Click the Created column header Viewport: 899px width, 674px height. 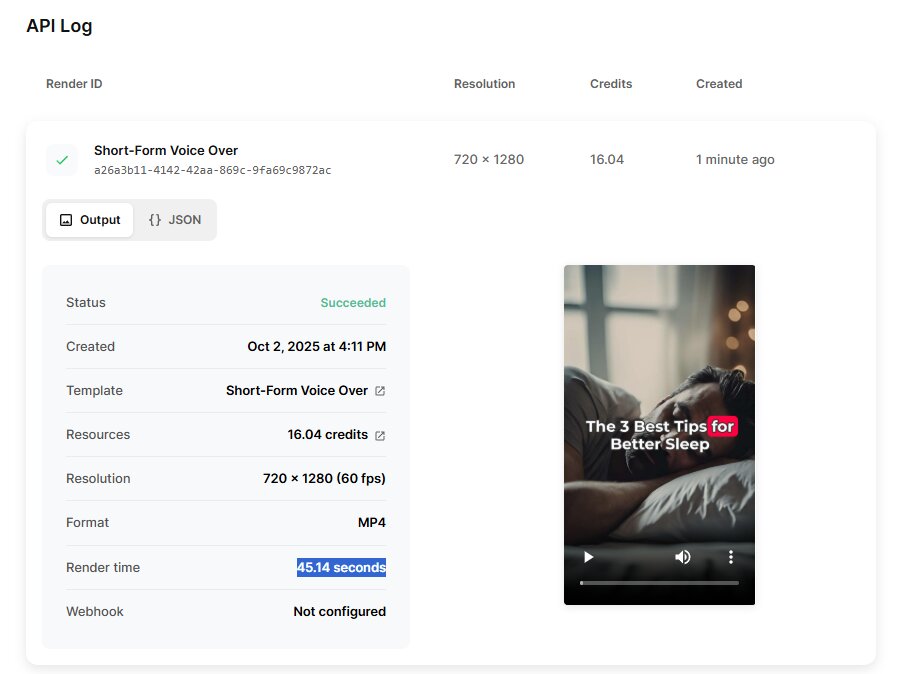click(x=719, y=84)
